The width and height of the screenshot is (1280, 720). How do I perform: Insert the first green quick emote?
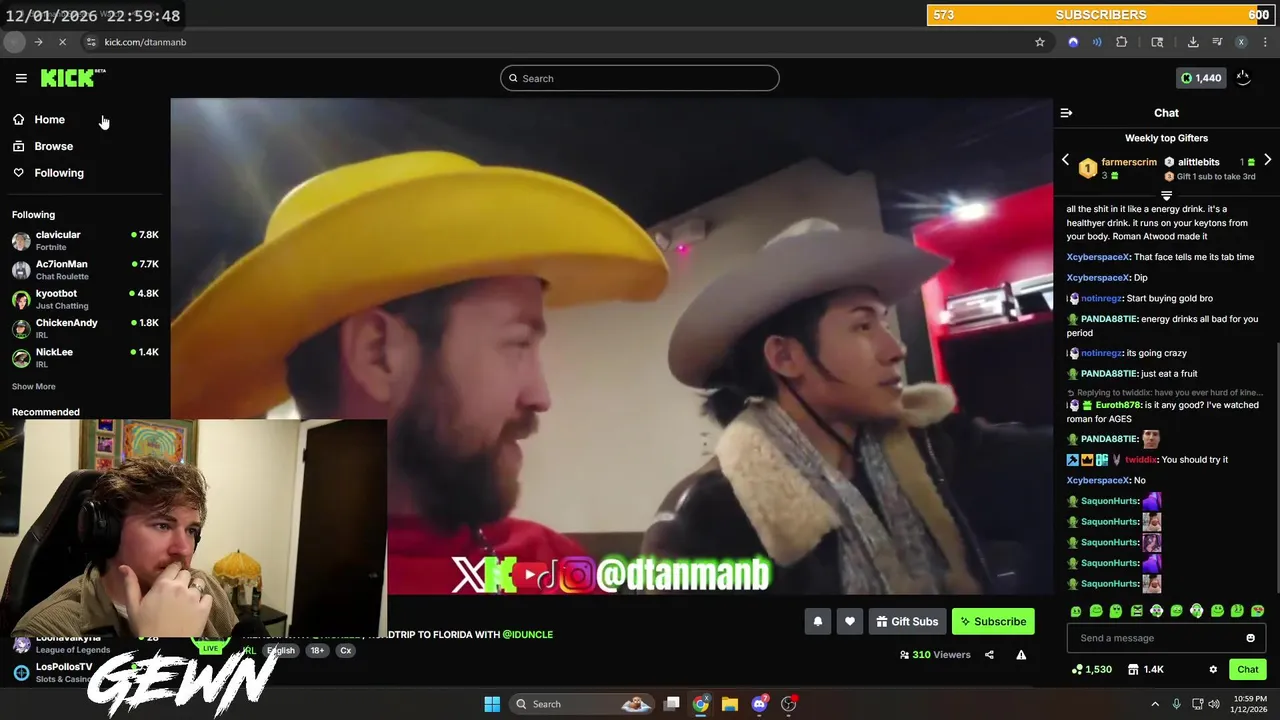click(1076, 611)
